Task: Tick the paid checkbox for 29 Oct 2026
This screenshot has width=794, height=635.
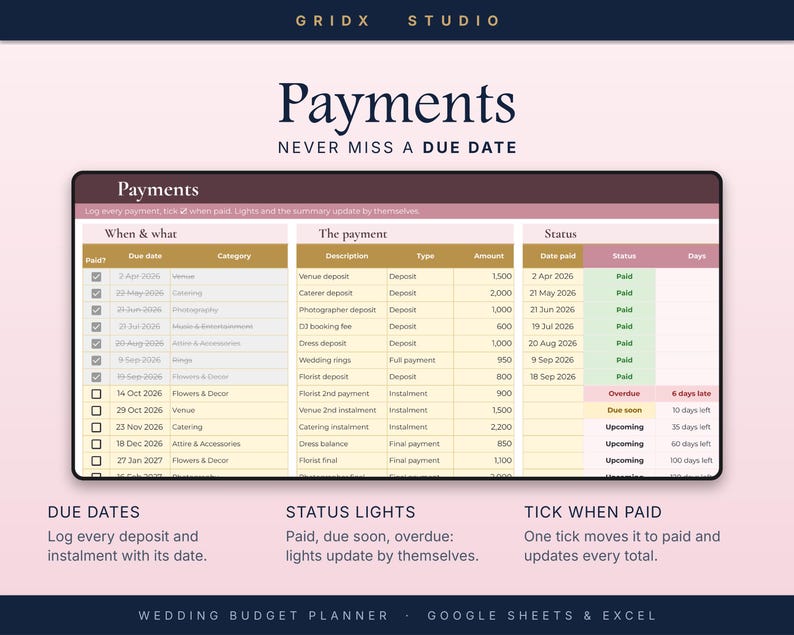Action: tap(96, 411)
